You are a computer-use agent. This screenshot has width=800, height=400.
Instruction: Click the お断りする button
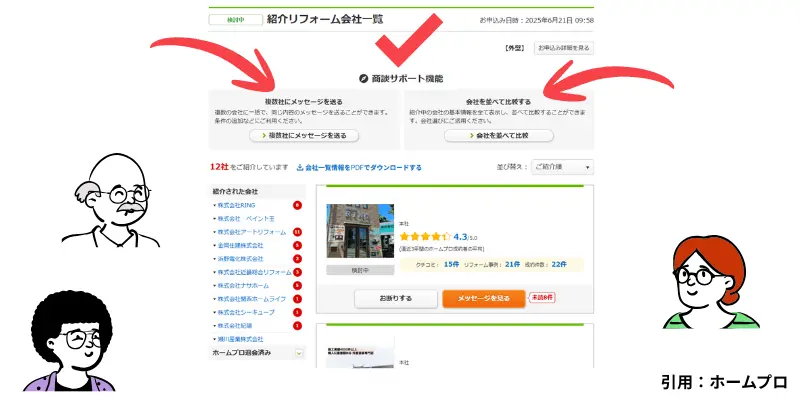(x=396, y=298)
